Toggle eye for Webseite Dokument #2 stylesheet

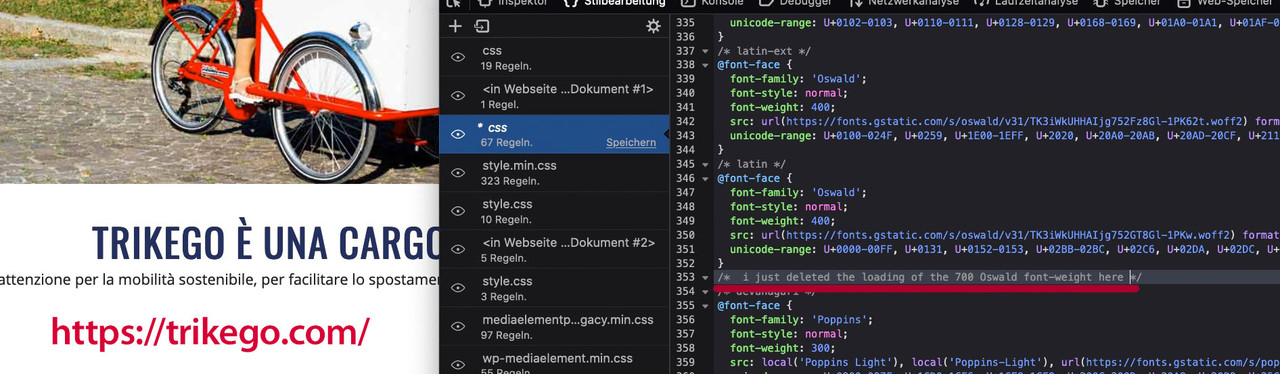point(458,250)
